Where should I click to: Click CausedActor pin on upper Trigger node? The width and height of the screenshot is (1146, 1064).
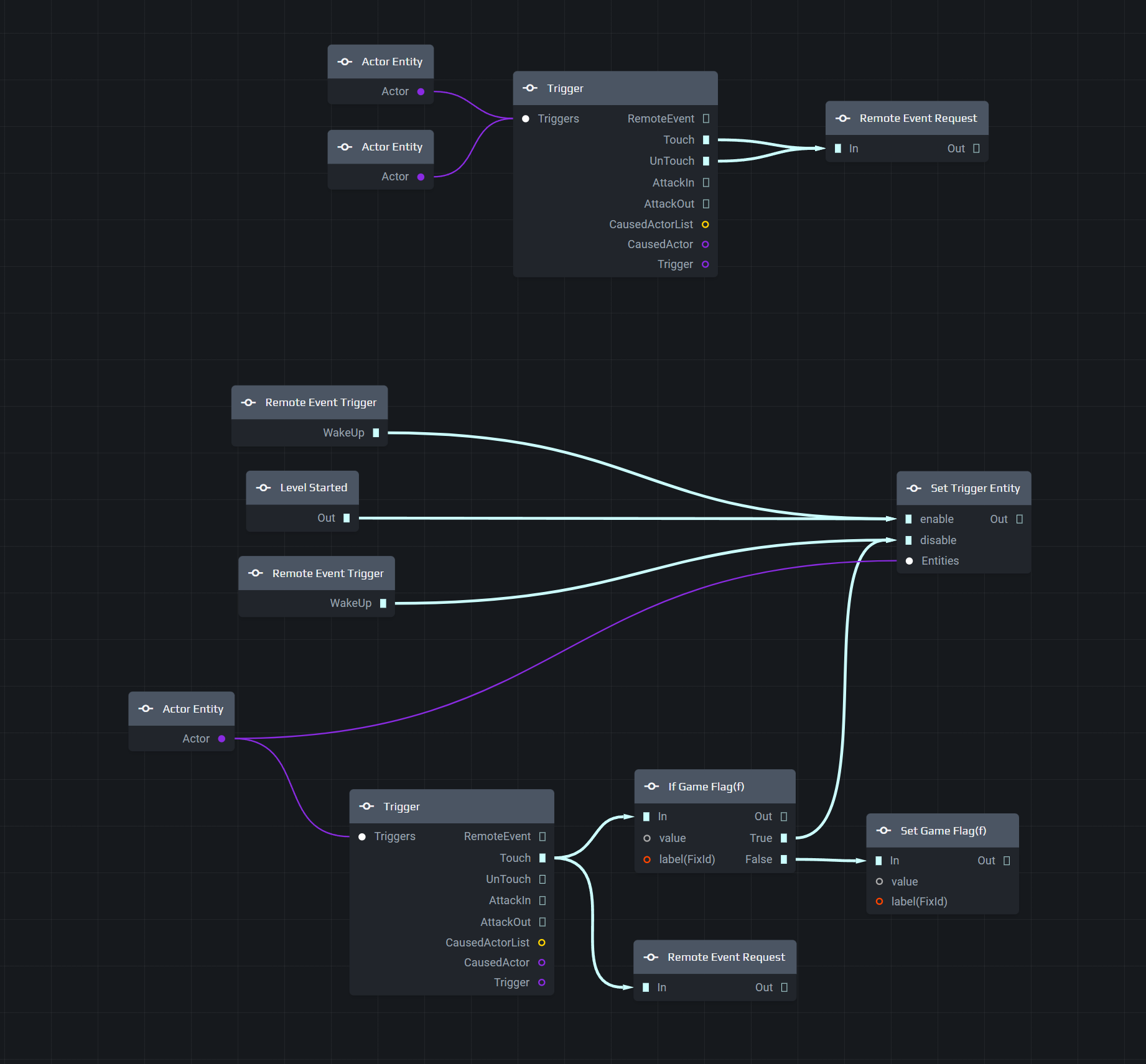[706, 244]
